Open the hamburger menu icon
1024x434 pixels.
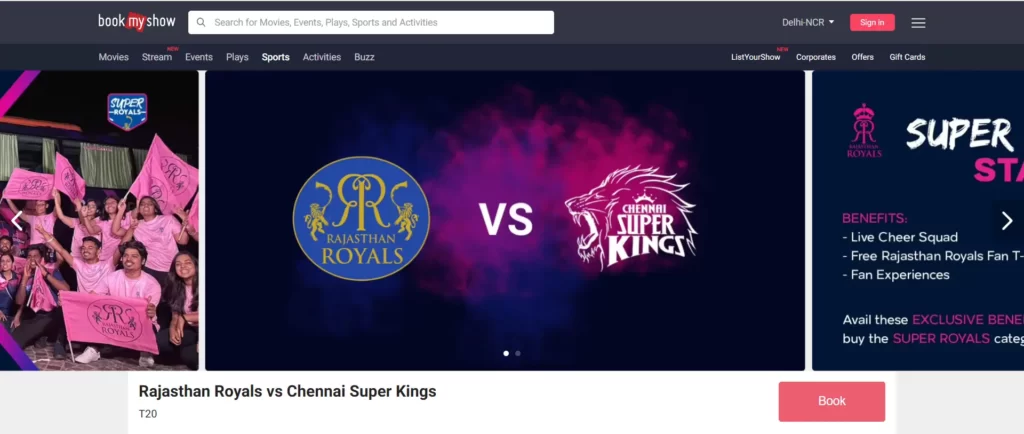coord(918,23)
